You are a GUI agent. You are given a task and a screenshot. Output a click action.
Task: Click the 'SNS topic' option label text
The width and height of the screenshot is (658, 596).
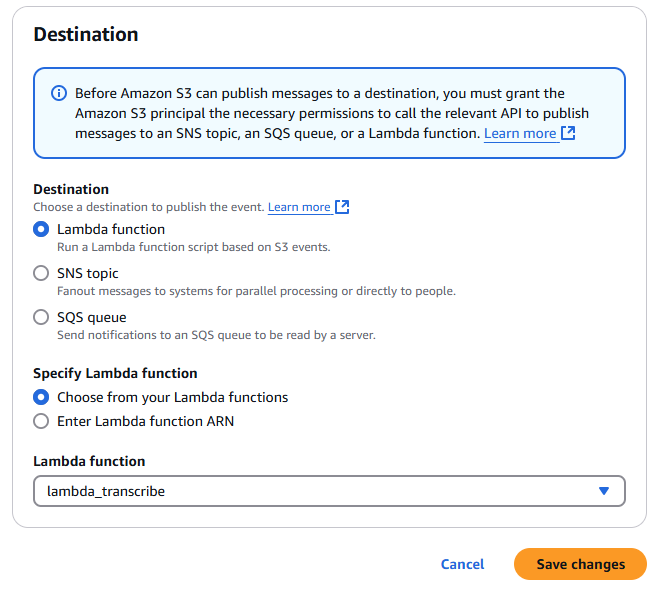pos(88,273)
